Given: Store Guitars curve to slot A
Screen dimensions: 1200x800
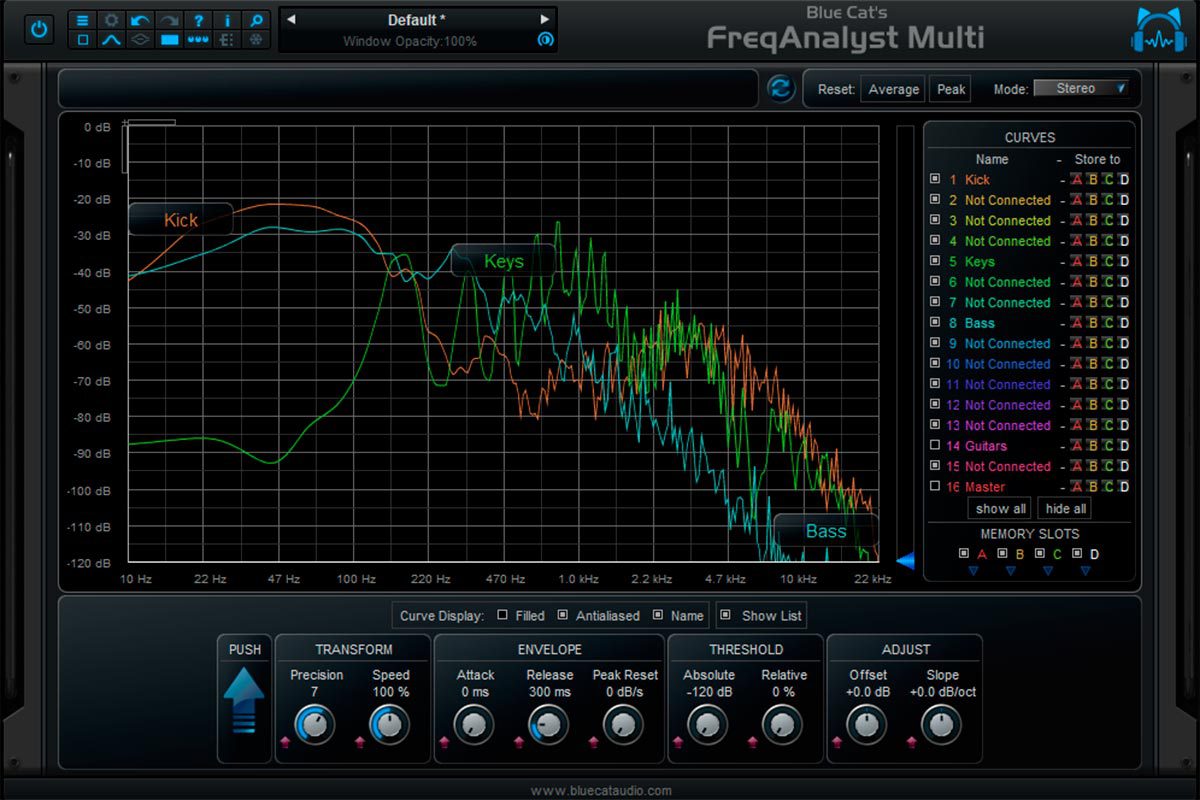Looking at the screenshot, I should (x=1076, y=446).
